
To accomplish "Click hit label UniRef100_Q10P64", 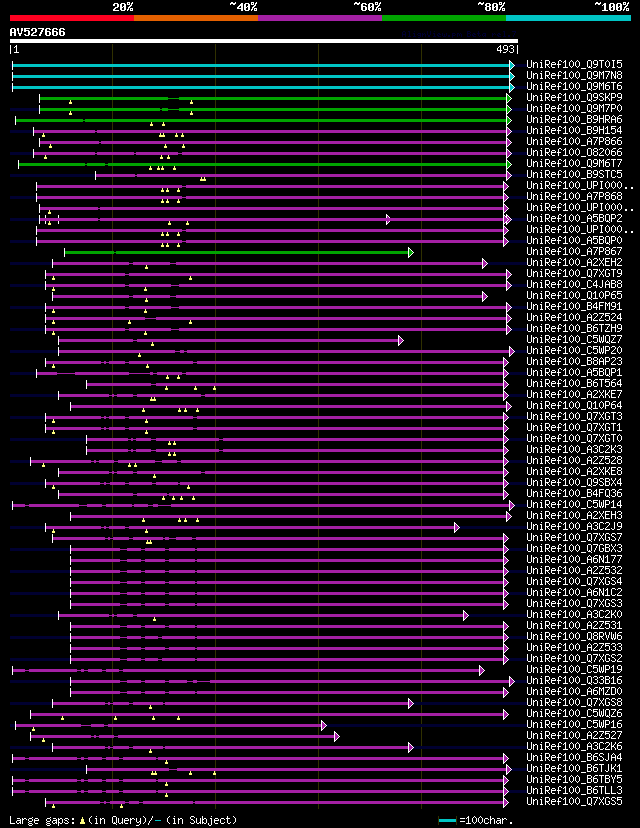I will (x=574, y=406).
